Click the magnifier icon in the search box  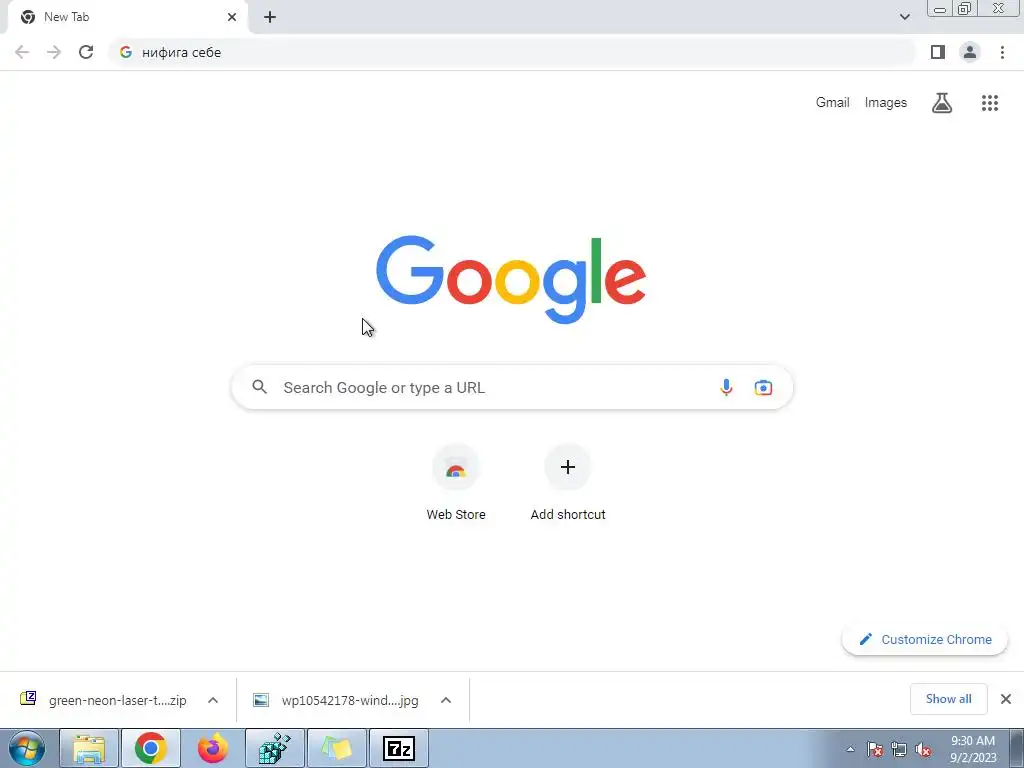tap(259, 387)
